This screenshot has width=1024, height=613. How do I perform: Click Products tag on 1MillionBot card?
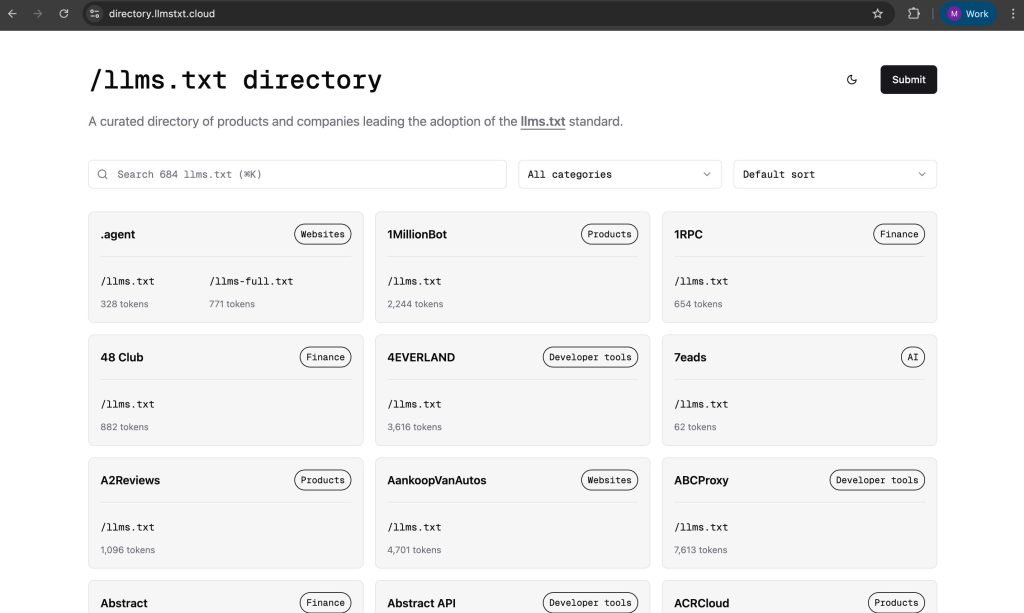coord(609,234)
